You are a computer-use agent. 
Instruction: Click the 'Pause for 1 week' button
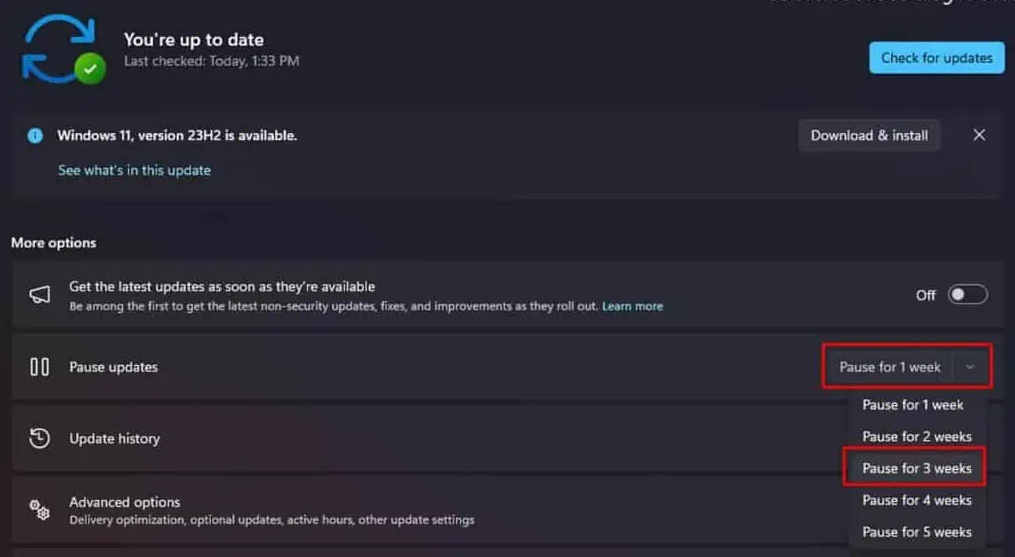(890, 367)
